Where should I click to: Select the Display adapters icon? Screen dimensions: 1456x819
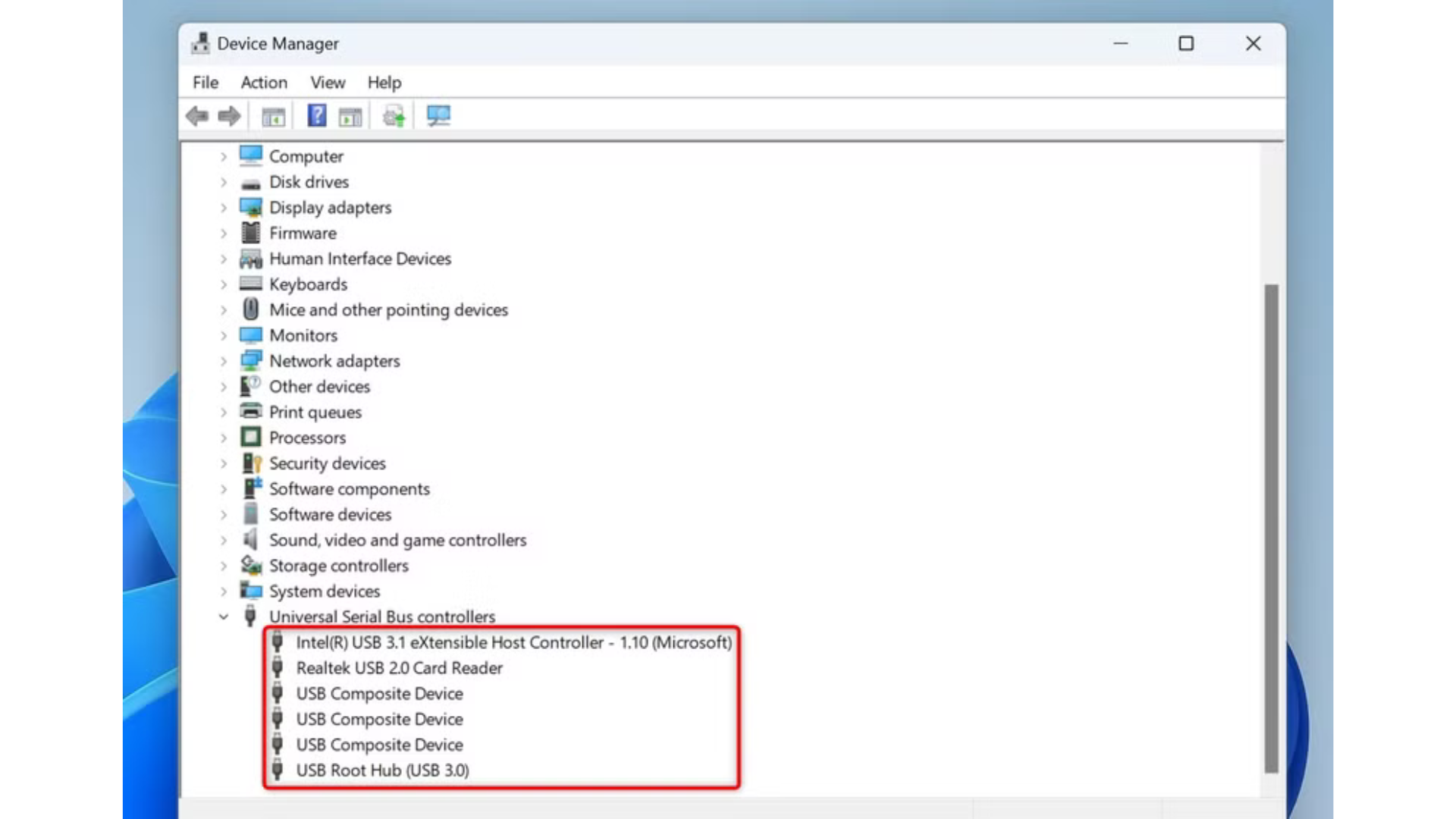pyautogui.click(x=251, y=207)
